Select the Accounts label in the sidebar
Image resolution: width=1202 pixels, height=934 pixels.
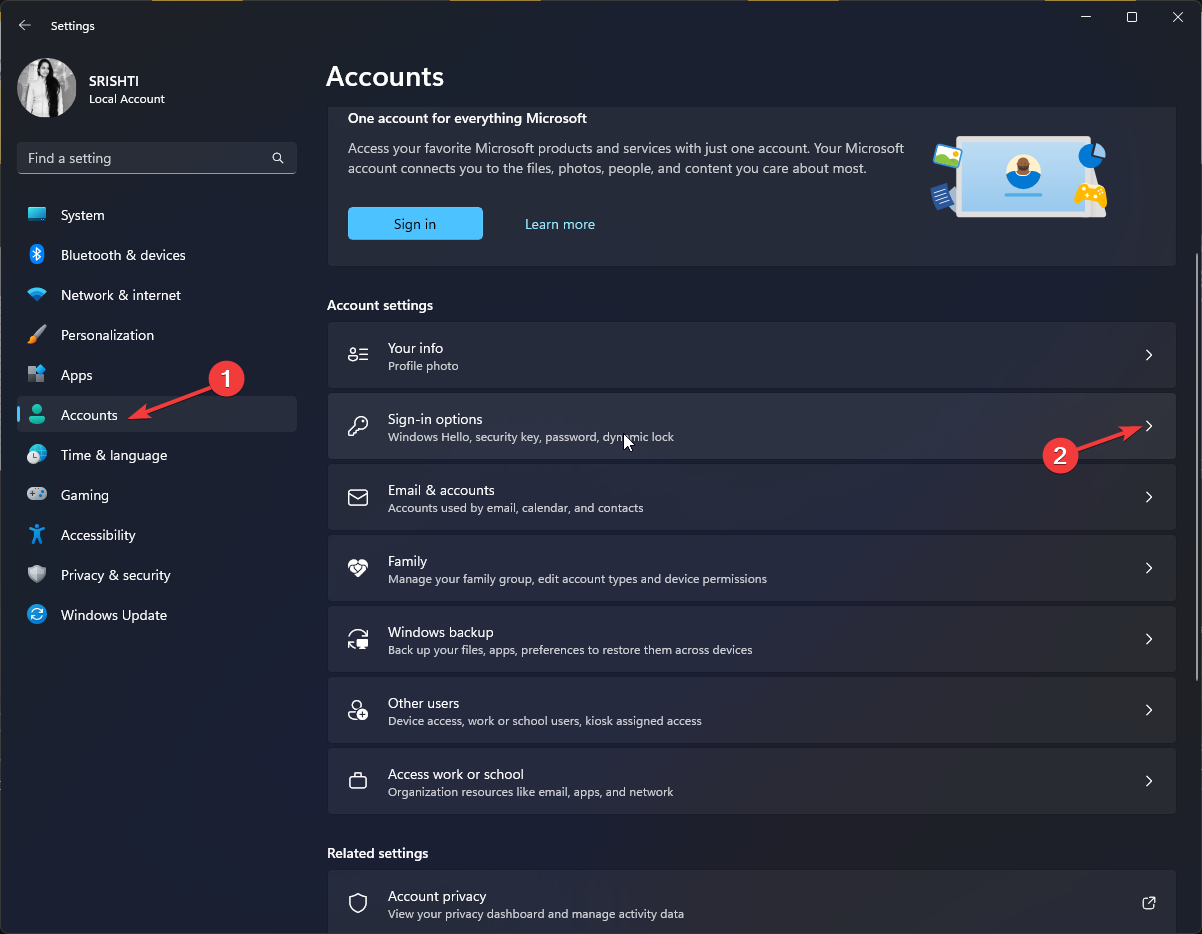(89, 415)
